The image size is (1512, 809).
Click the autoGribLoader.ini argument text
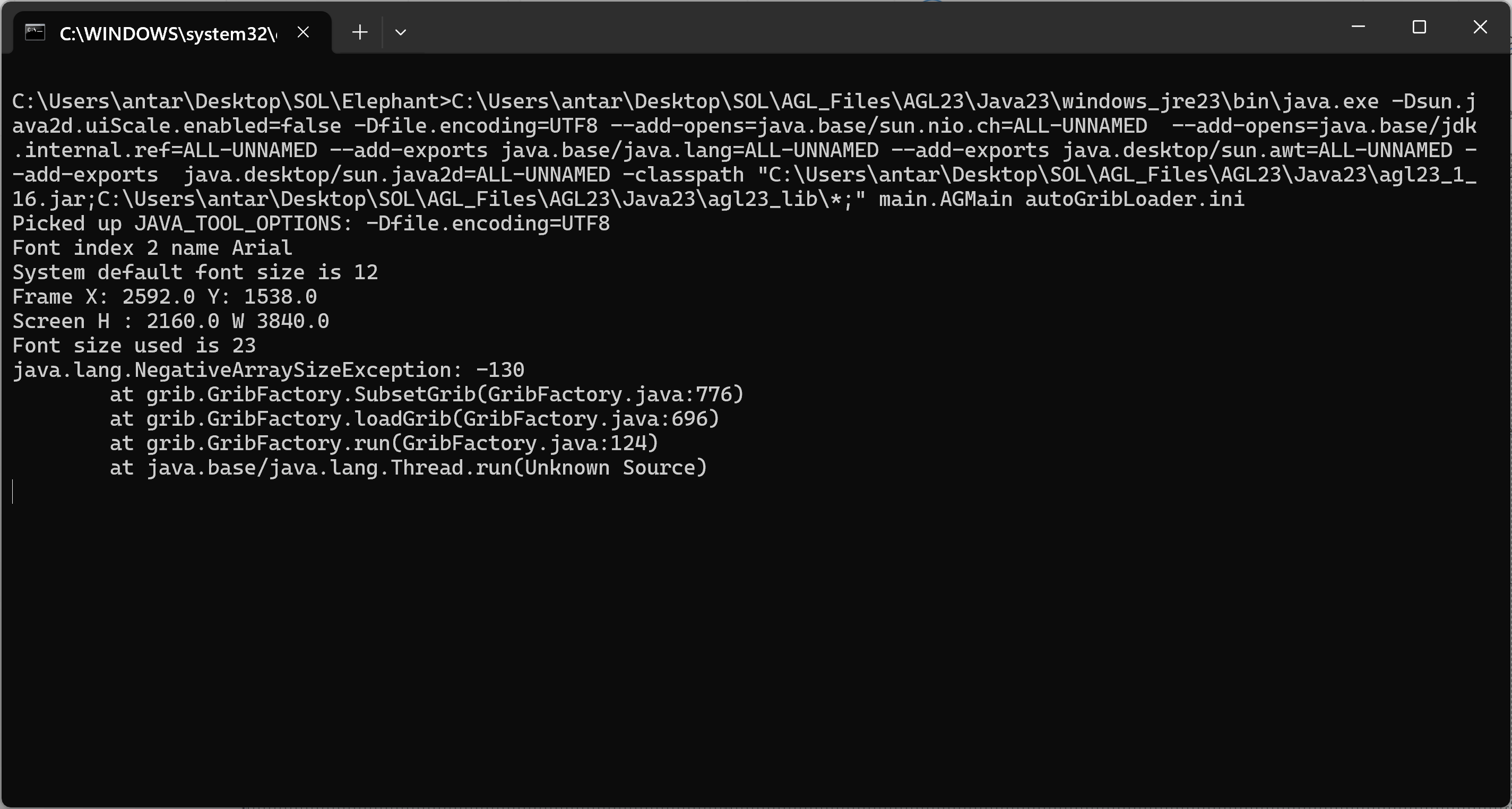(x=1135, y=199)
